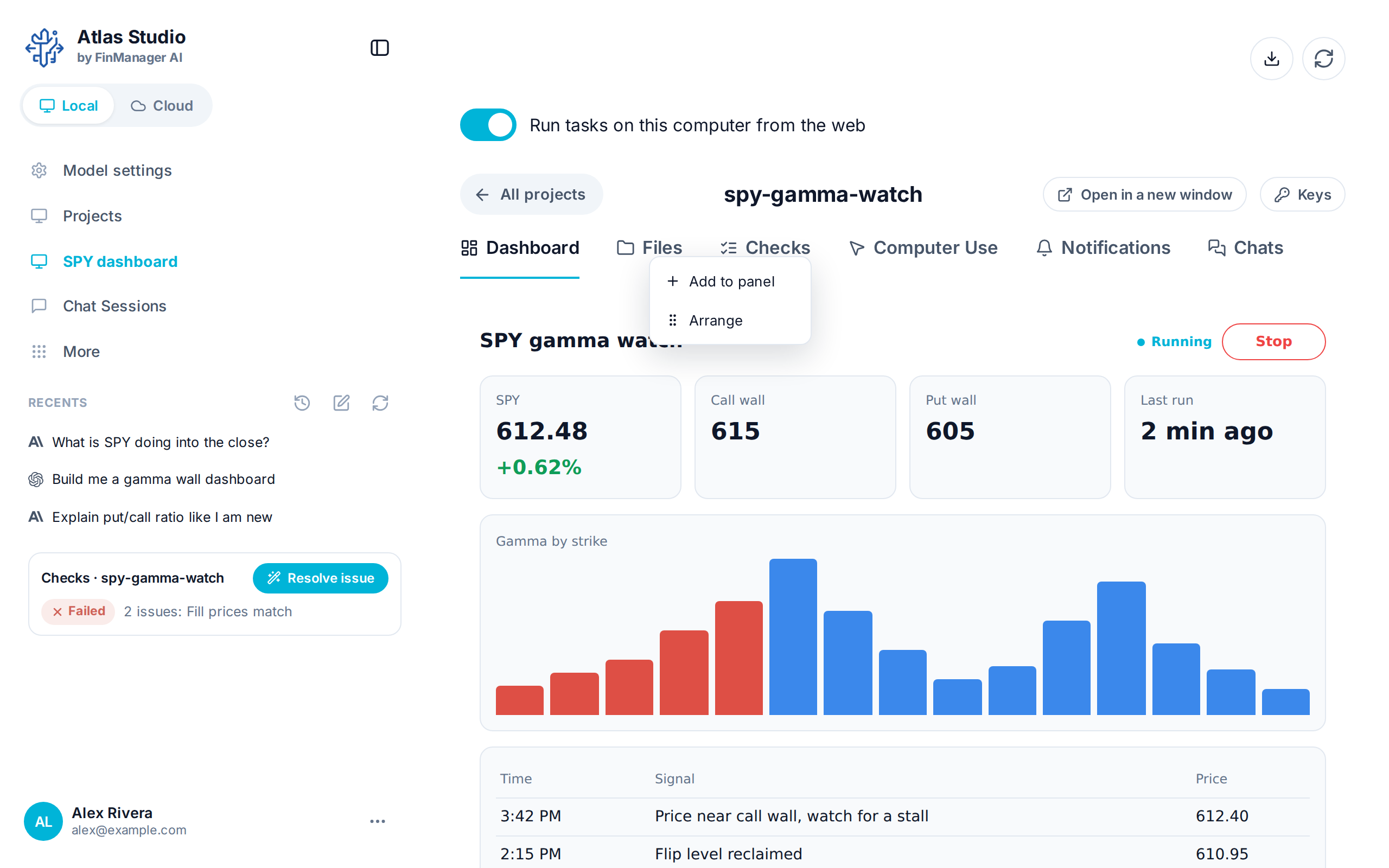Viewport: 1389px width, 868px height.
Task: Collapse the sidebar panel icon
Action: (x=379, y=48)
